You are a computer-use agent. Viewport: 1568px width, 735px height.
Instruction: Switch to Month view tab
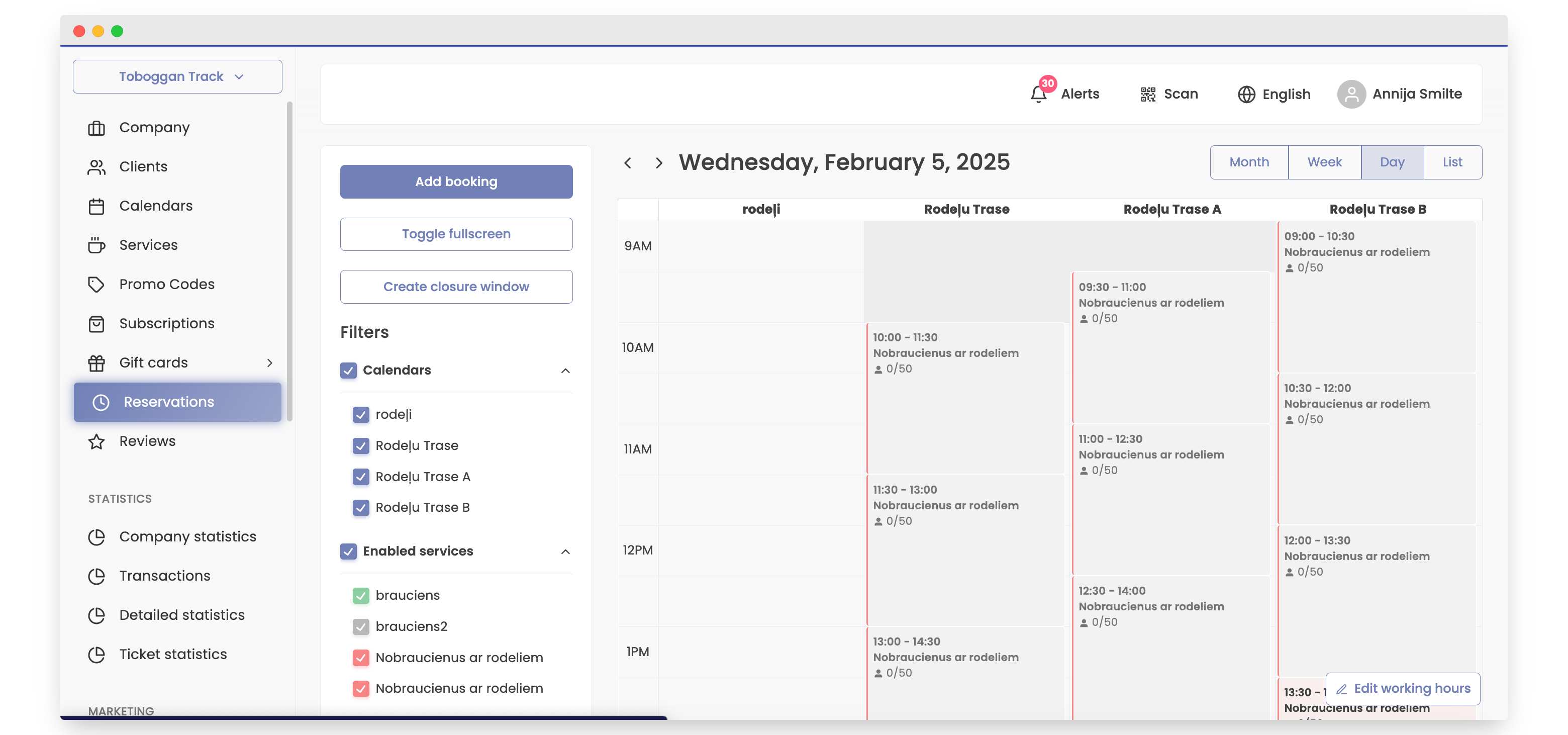(1248, 162)
